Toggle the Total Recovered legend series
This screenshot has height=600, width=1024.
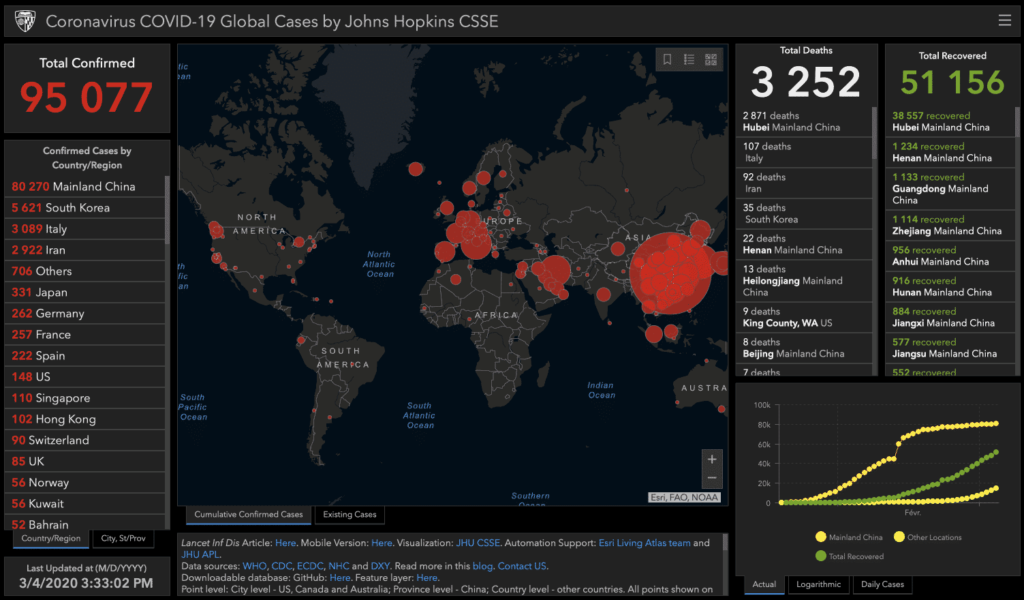tap(850, 556)
